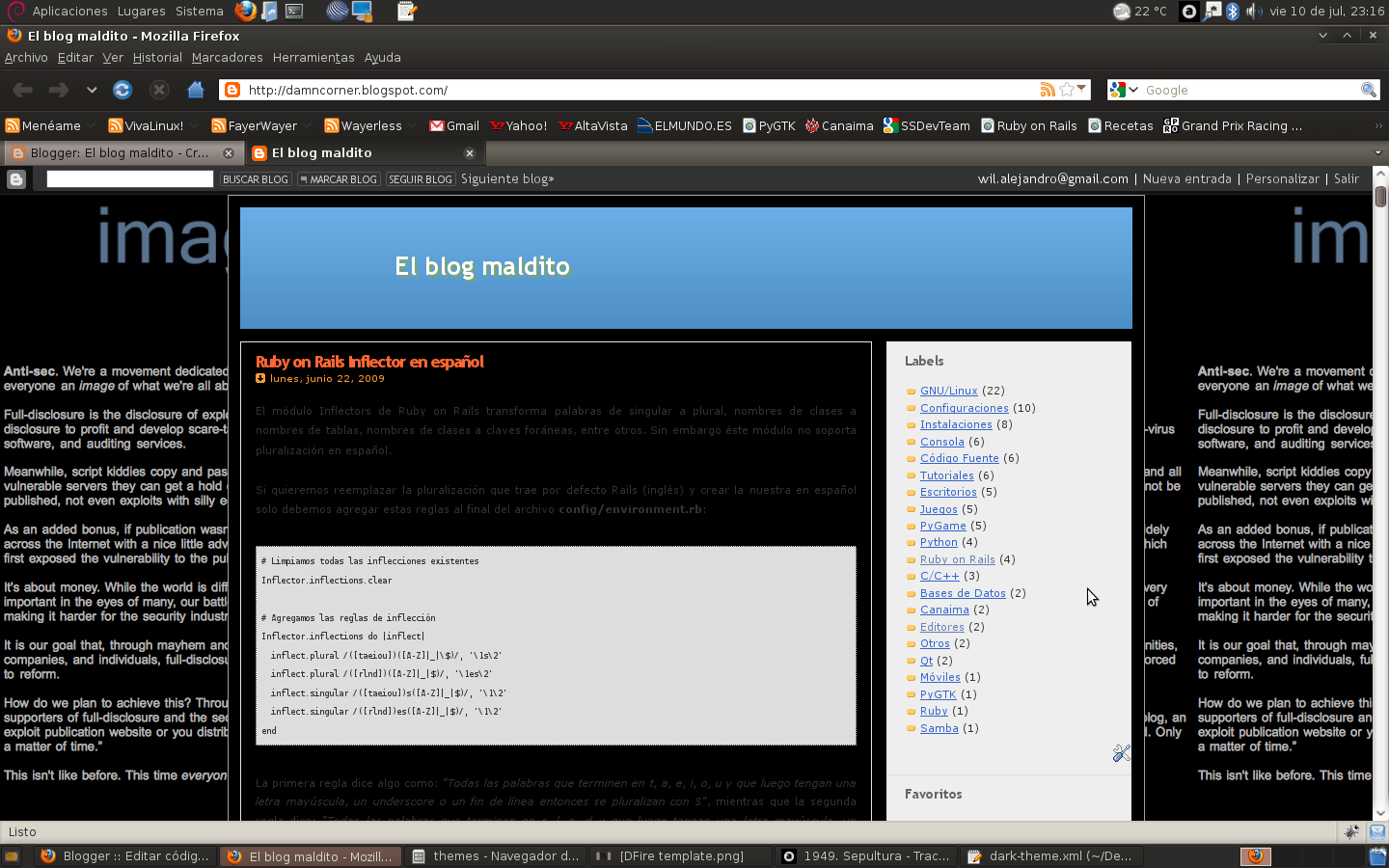The width and height of the screenshot is (1389, 868).
Task: Open the GNU/Linux label link
Action: click(949, 391)
